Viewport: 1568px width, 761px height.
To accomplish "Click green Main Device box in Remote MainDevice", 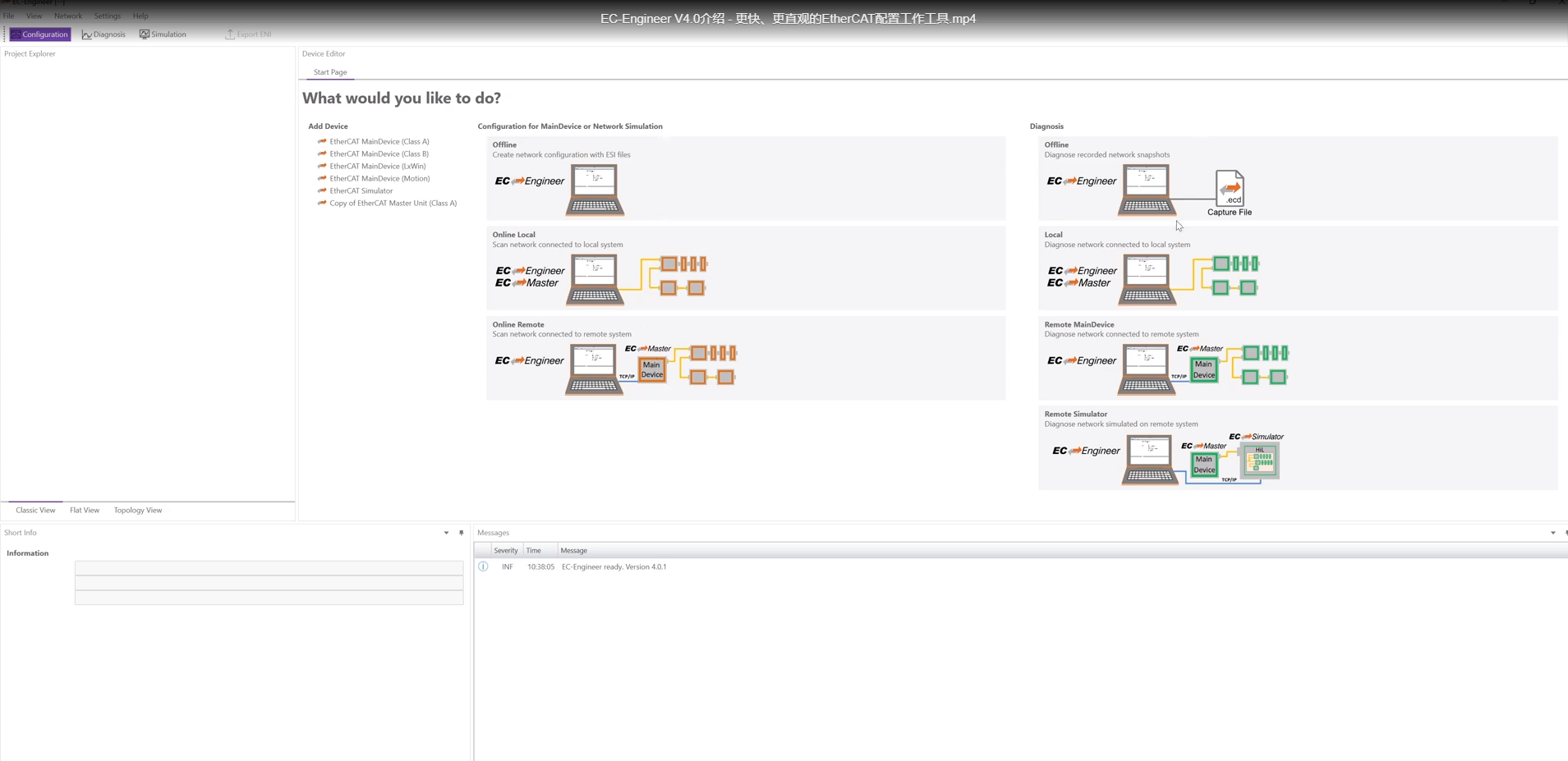I will click(x=1204, y=369).
